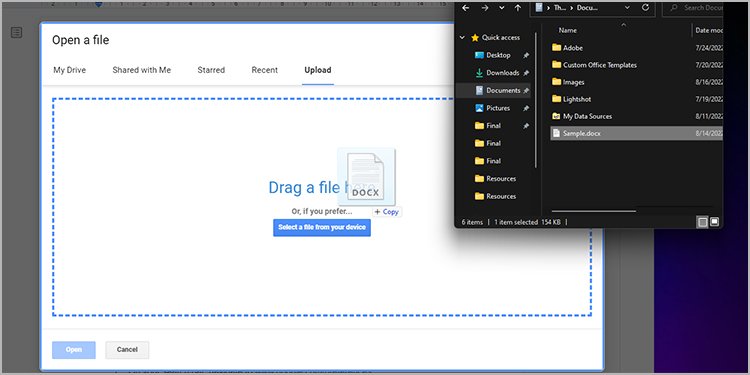Select the Custom Office Templates folder
This screenshot has width=750, height=375.
(x=594, y=65)
